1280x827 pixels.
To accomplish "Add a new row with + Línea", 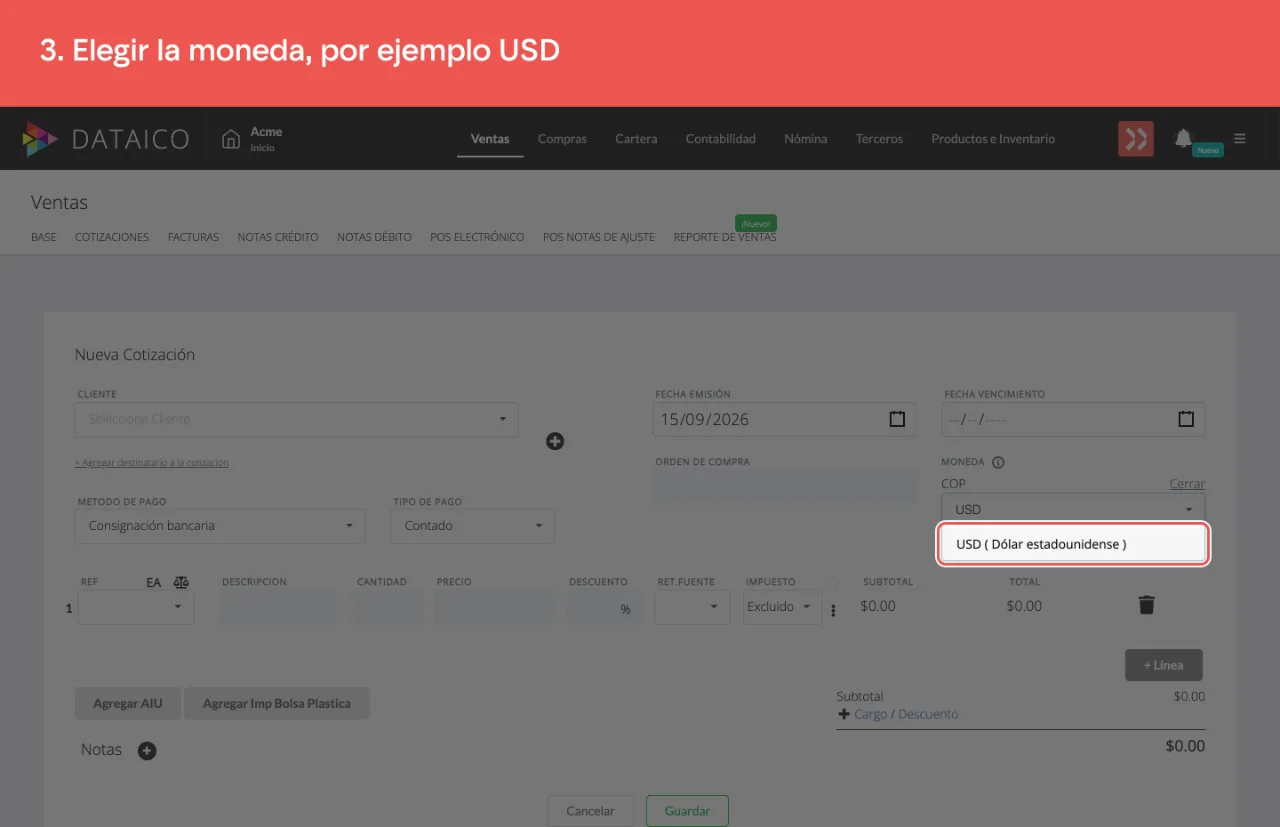I will point(1164,665).
